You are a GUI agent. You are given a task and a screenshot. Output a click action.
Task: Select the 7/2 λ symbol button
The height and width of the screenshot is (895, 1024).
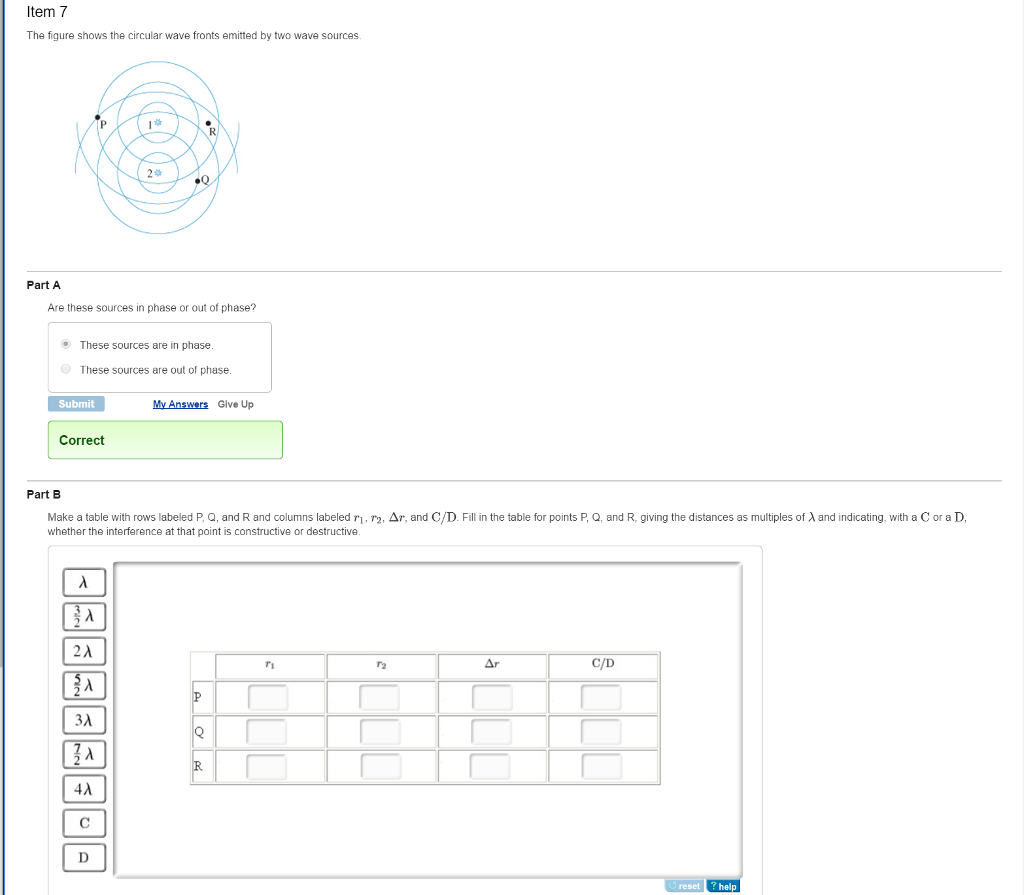84,754
